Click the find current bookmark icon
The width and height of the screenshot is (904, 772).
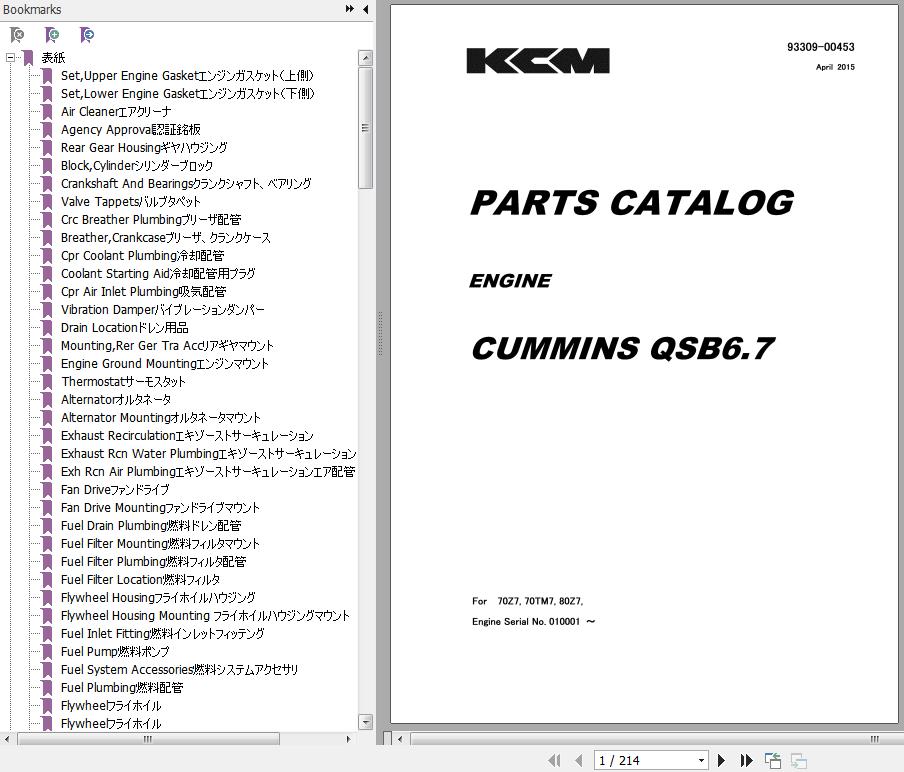(86, 35)
